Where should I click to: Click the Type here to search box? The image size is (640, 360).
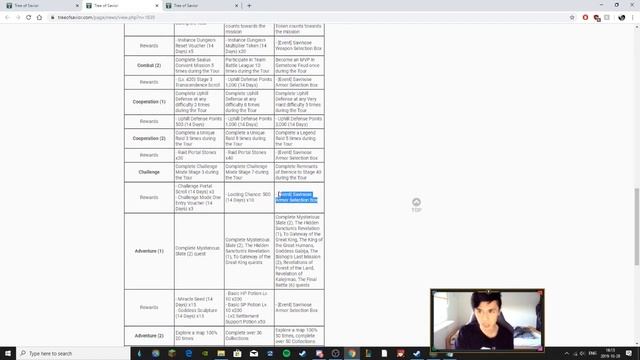tap(73, 353)
